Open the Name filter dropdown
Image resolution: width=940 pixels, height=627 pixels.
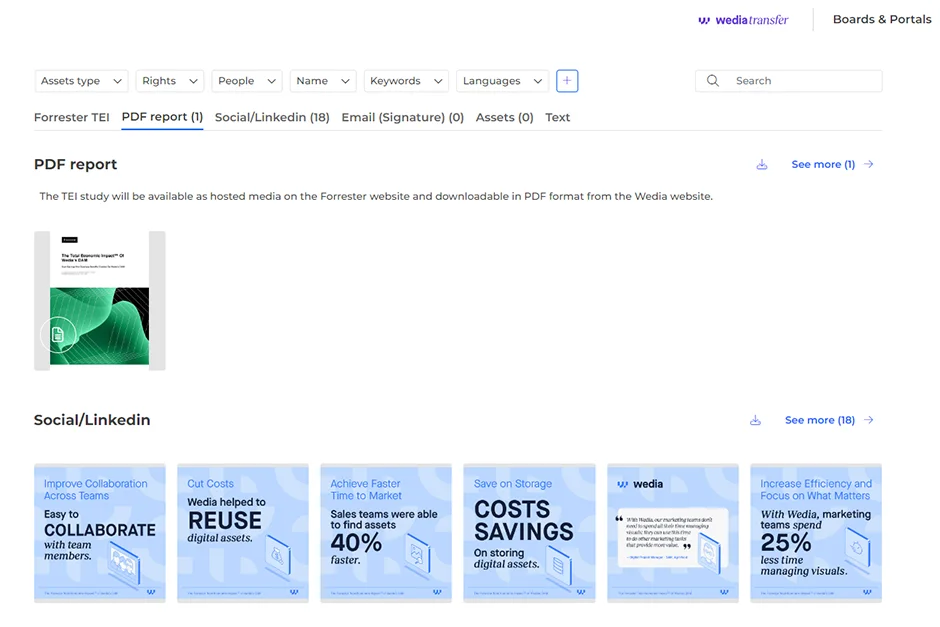pyautogui.click(x=323, y=81)
